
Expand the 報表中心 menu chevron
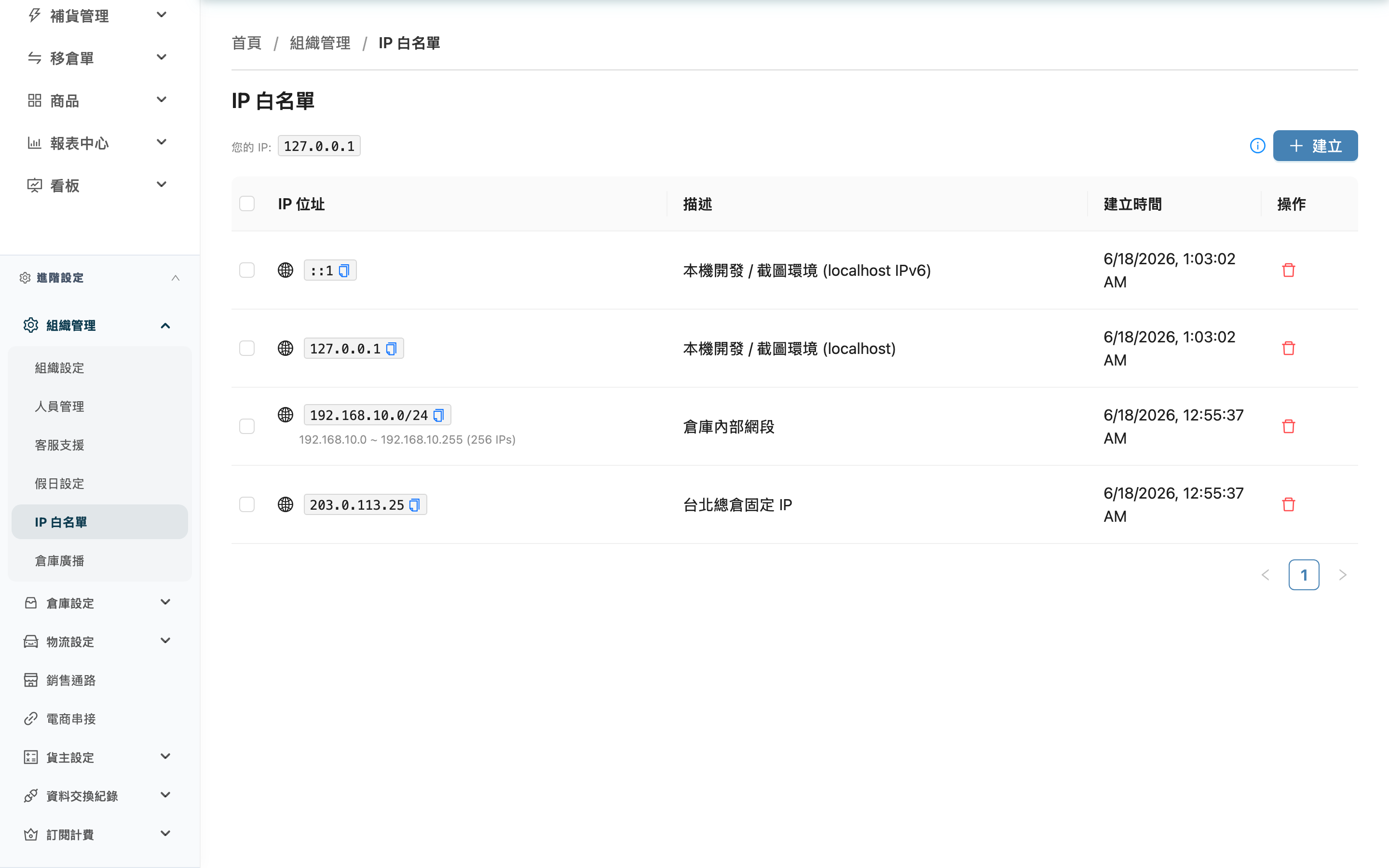click(x=162, y=142)
